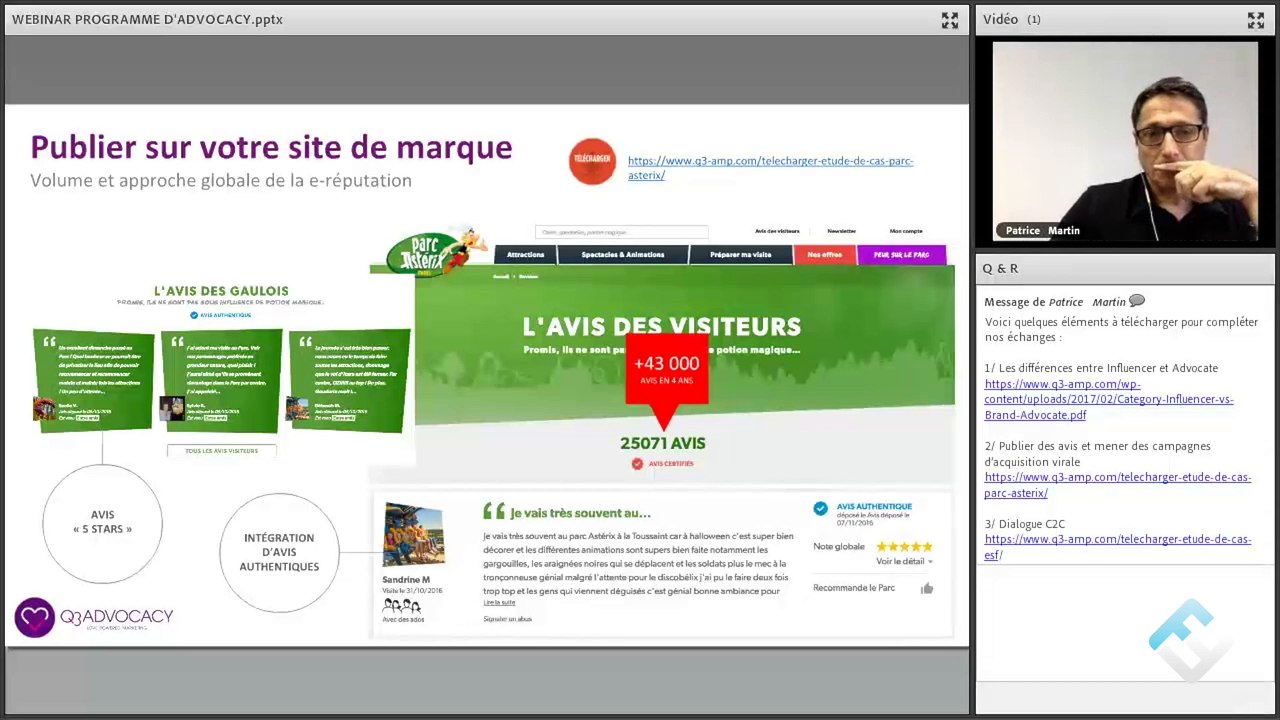The width and height of the screenshot is (1280, 720).
Task: Click the five-star Note globale rating
Action: 904,547
